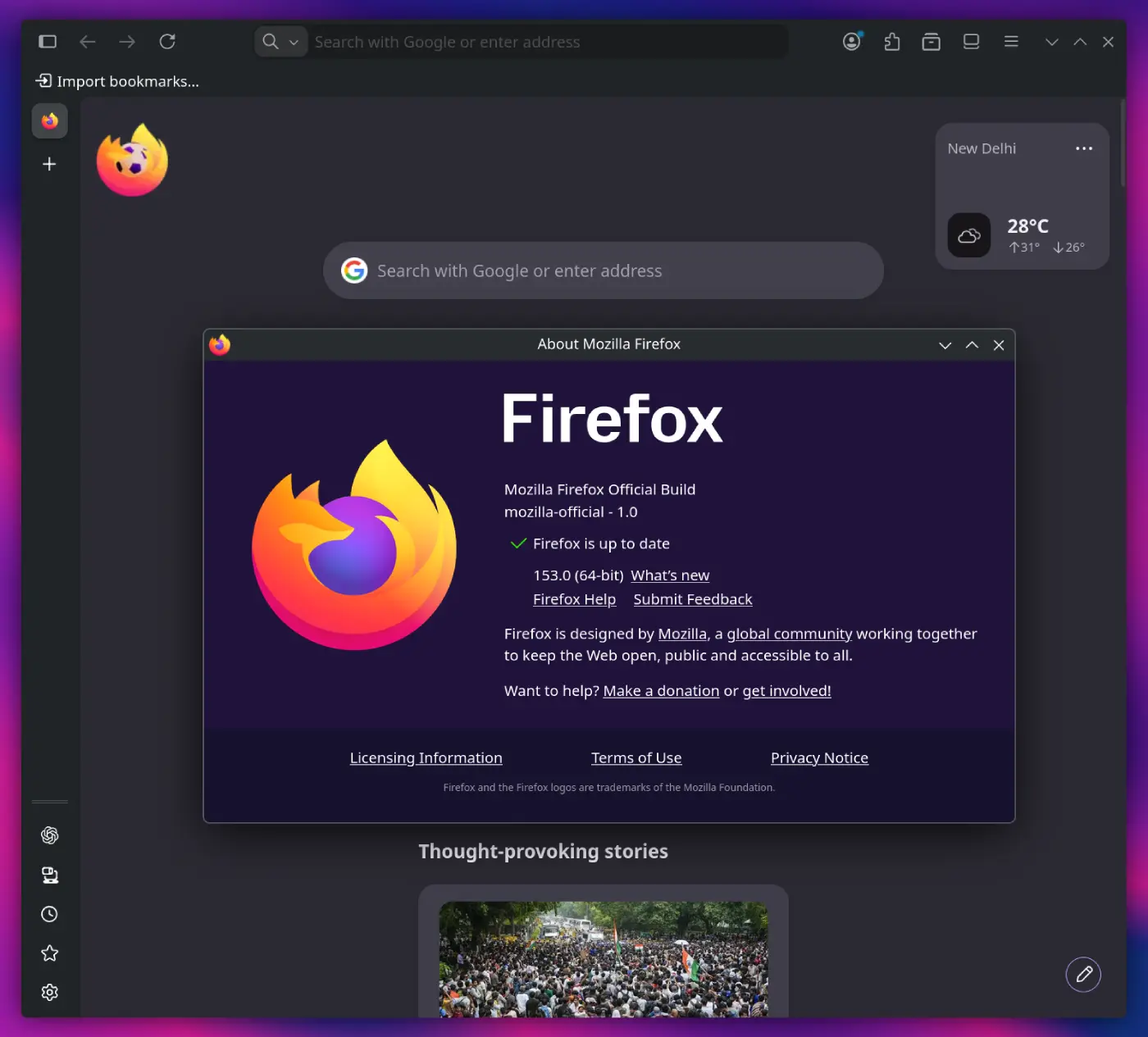Open the global community link

790,634
